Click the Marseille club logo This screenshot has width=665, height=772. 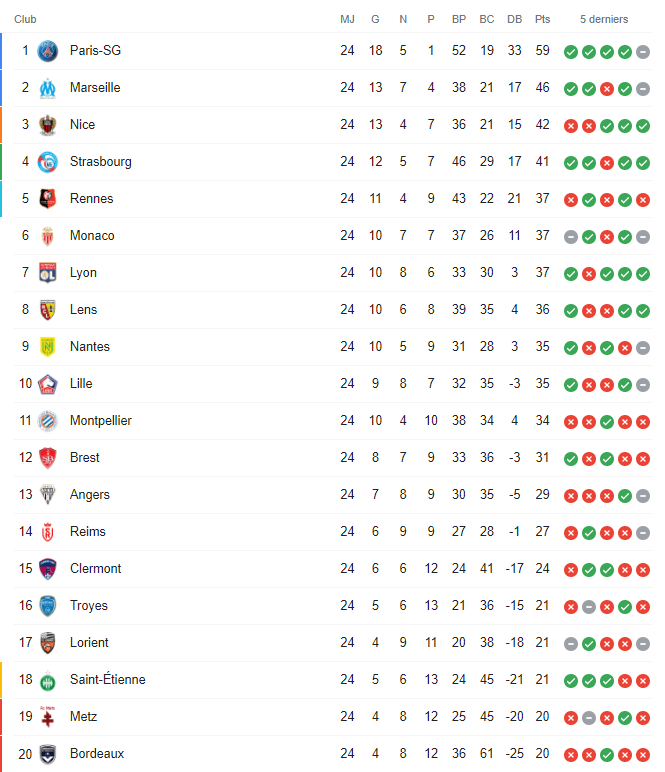point(48,88)
